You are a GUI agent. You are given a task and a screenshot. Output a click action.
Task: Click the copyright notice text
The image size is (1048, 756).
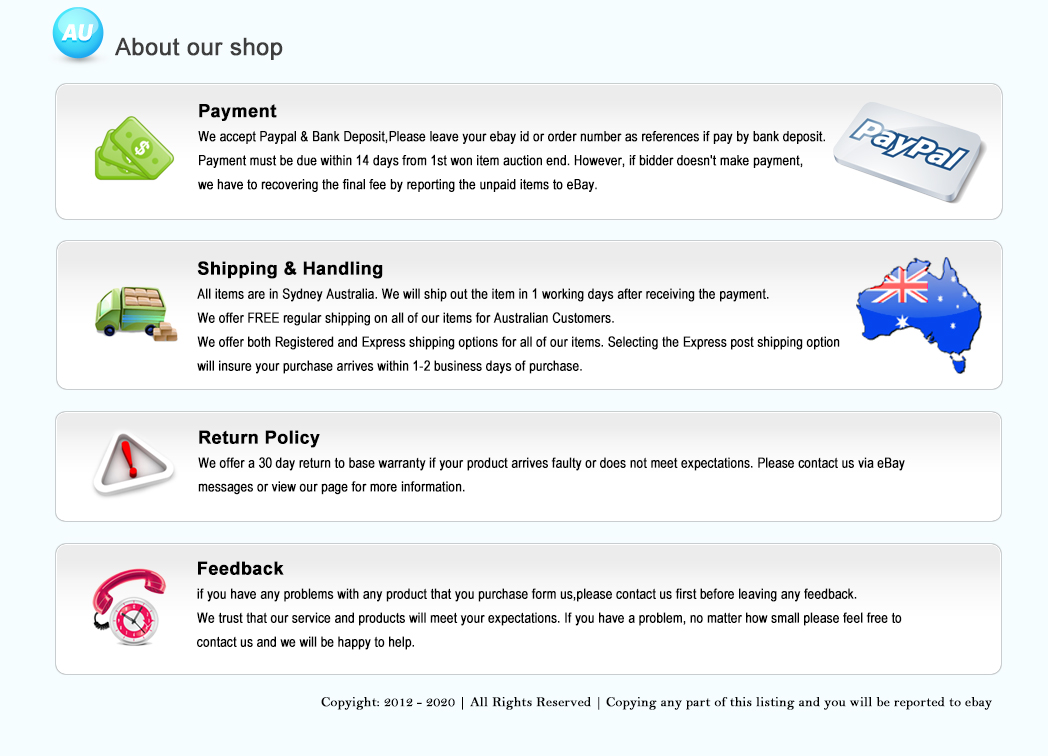point(656,702)
